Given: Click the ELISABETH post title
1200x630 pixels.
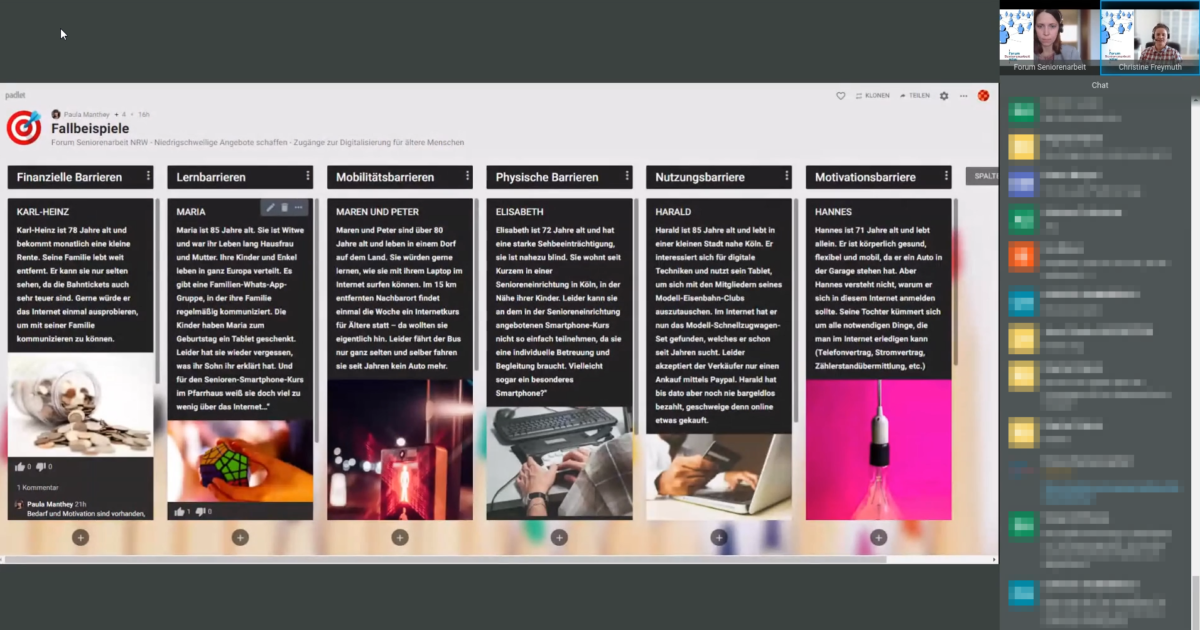Looking at the screenshot, I should pos(519,212).
